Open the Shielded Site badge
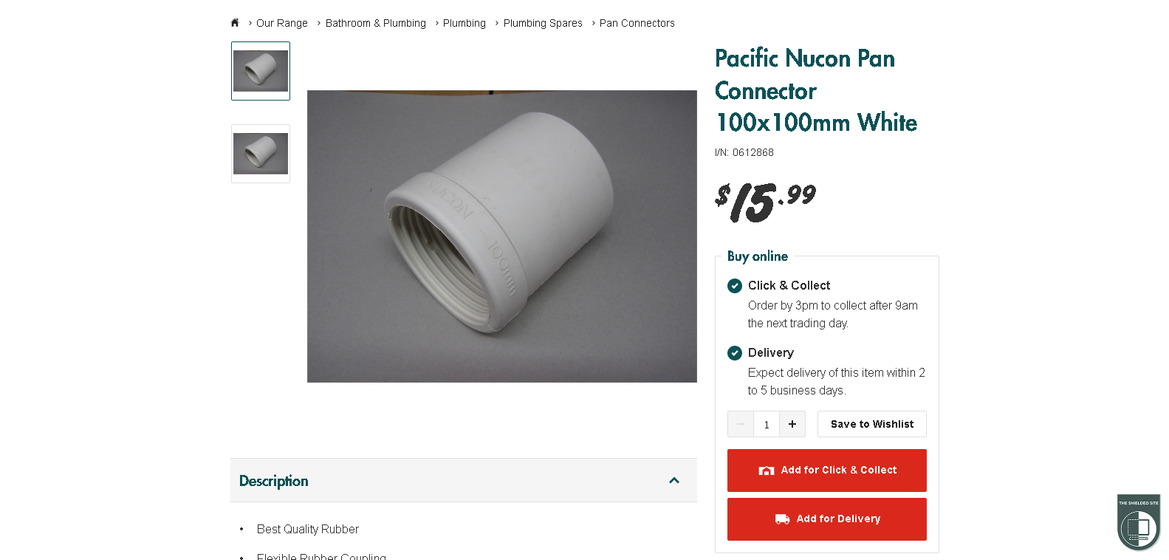 click(1138, 521)
